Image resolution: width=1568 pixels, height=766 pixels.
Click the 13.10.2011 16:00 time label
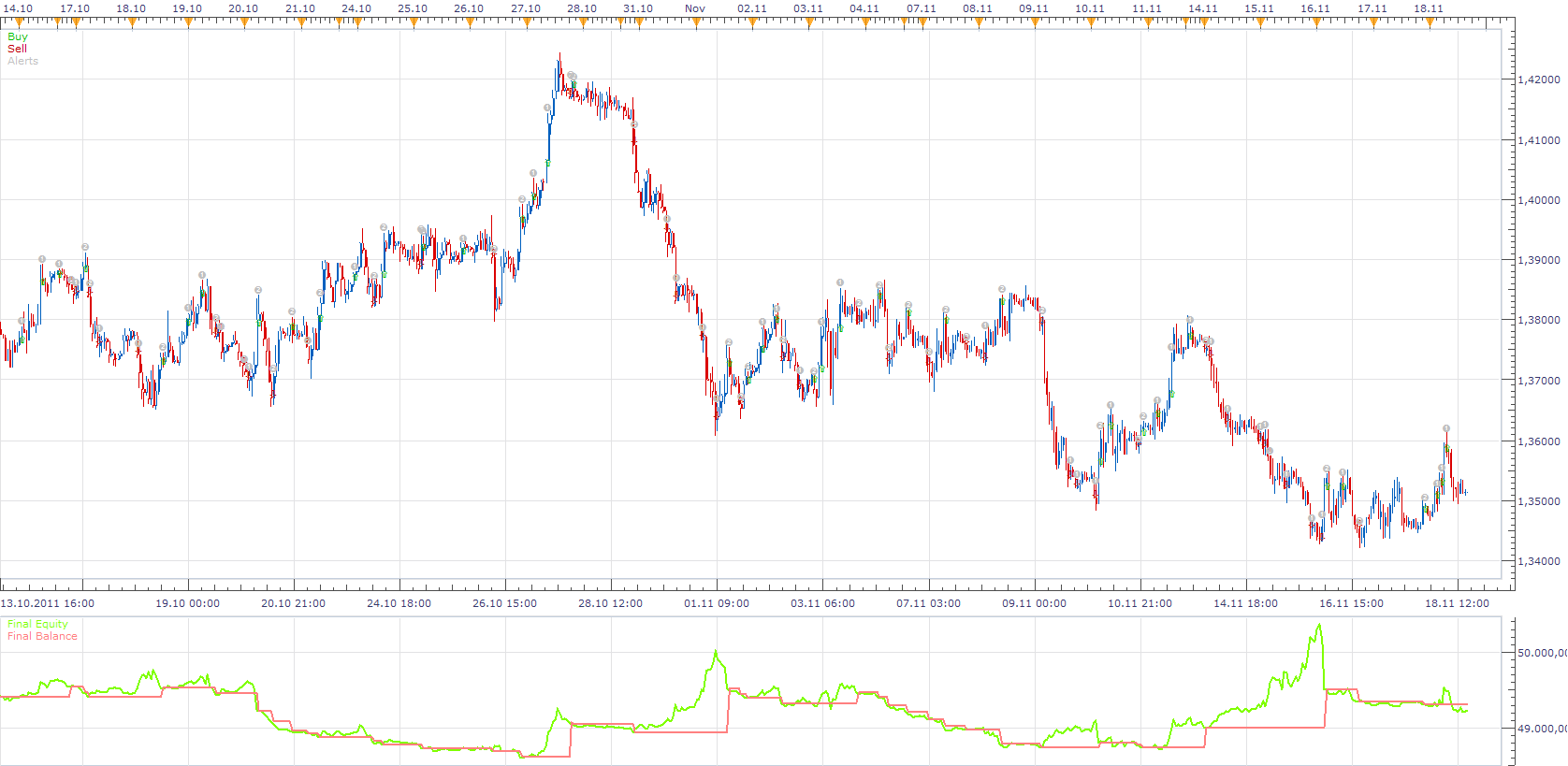pos(48,603)
